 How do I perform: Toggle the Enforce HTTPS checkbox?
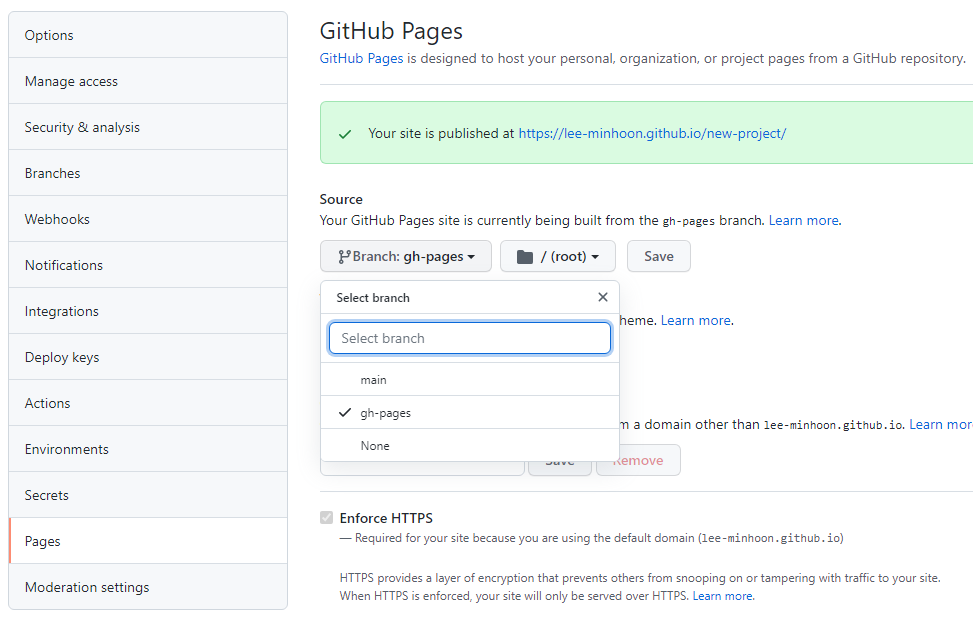point(326,517)
